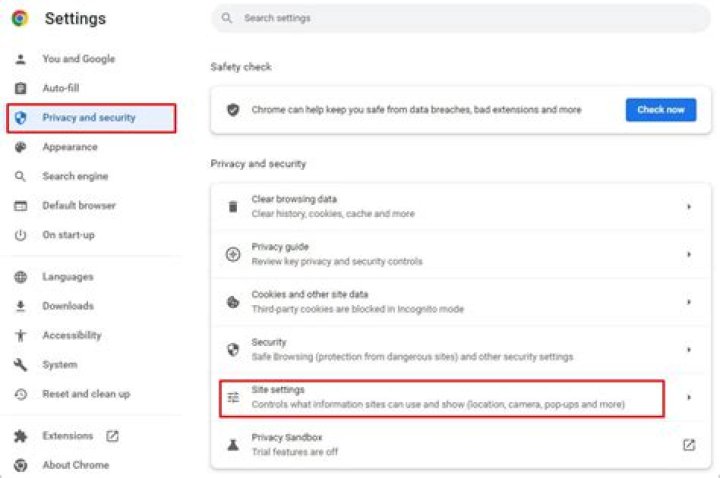
Task: Click the Auto-fill clipboard icon
Action: click(x=20, y=88)
